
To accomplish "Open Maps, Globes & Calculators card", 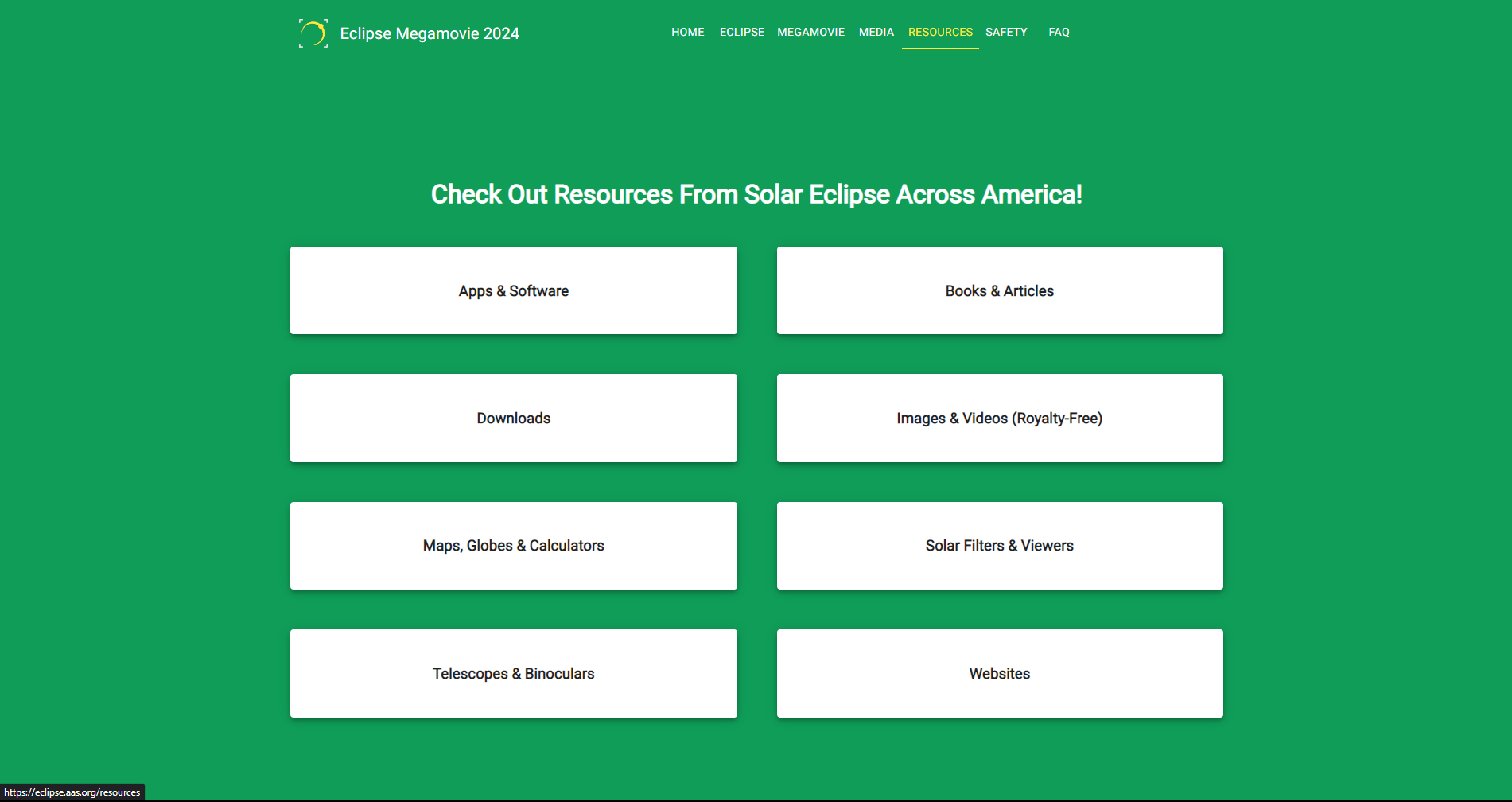I will point(513,546).
